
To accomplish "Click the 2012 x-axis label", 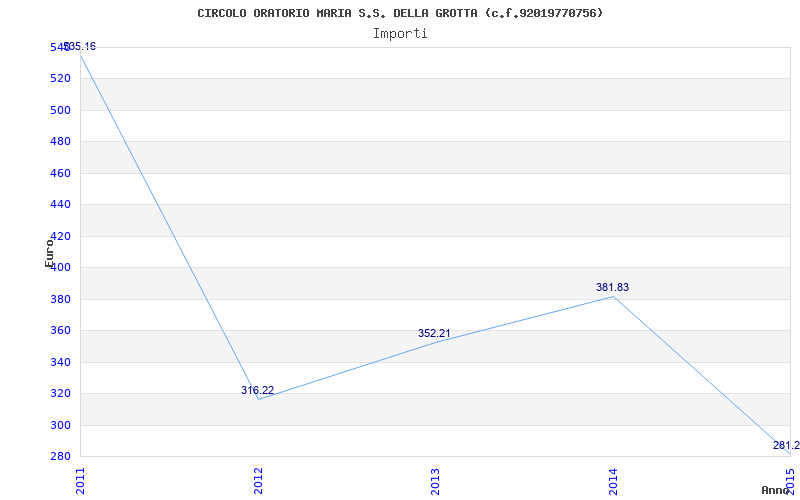I will pyautogui.click(x=258, y=481).
